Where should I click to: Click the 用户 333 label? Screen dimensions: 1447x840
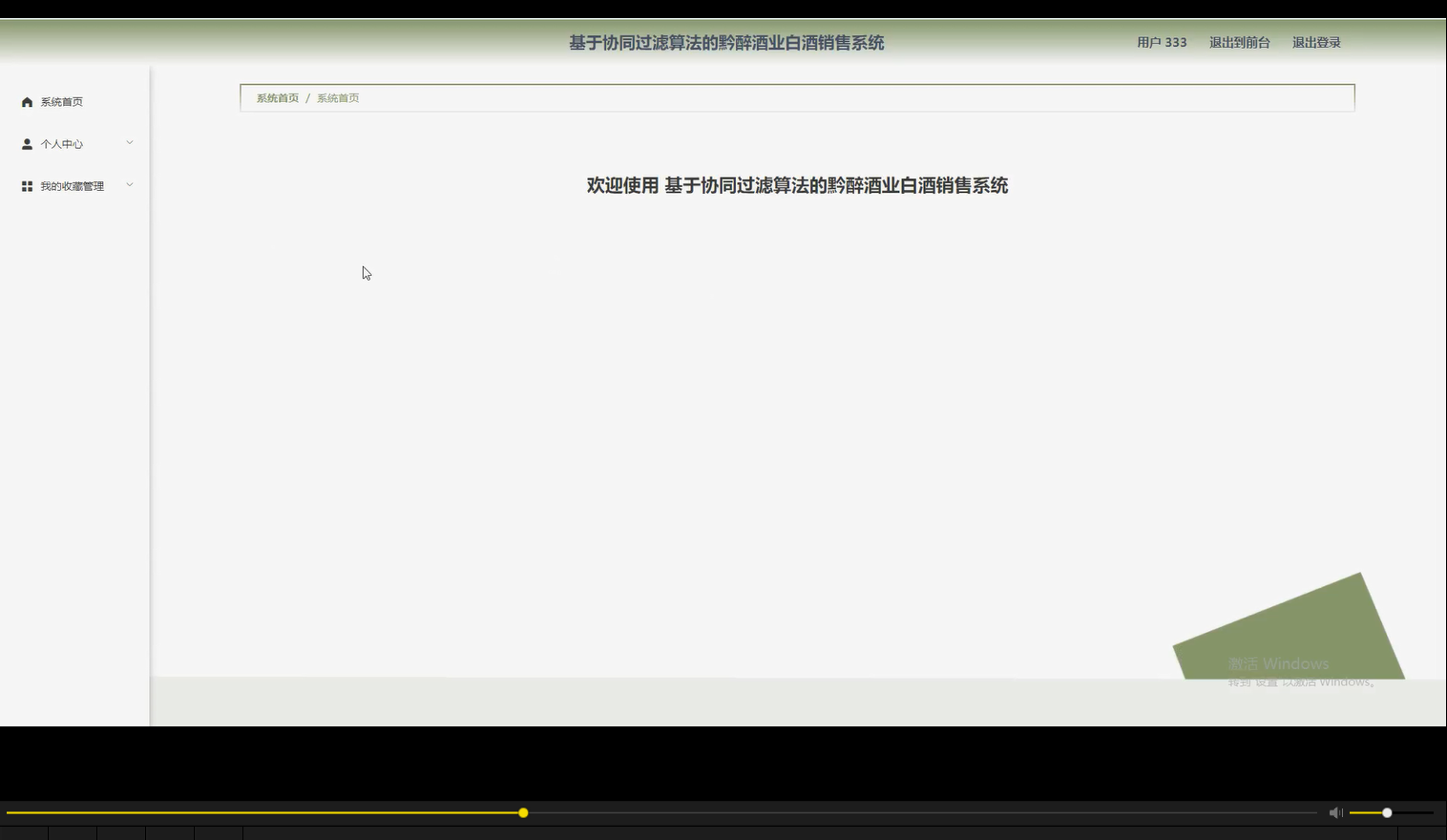(x=1162, y=42)
